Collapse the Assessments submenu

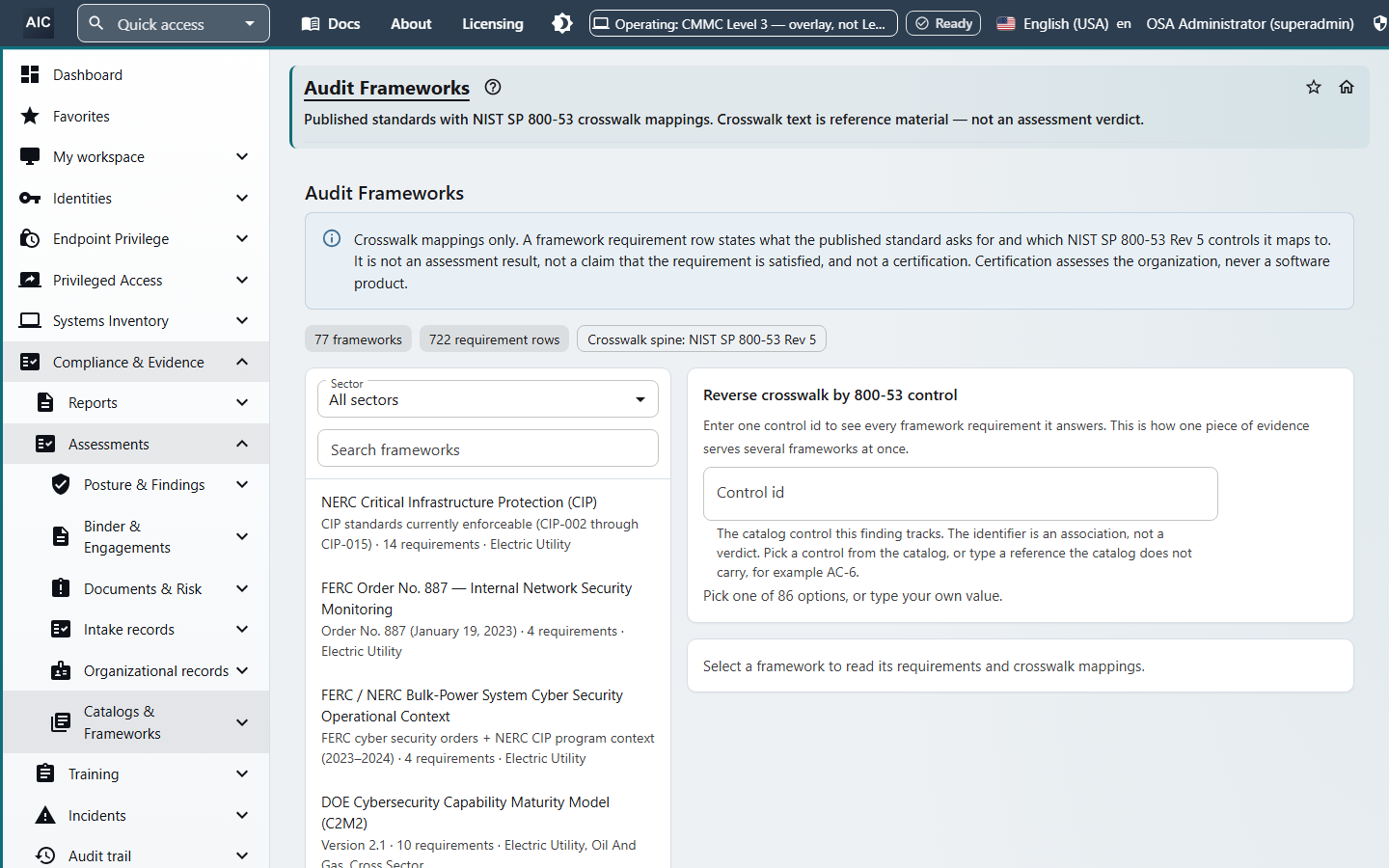(x=242, y=444)
